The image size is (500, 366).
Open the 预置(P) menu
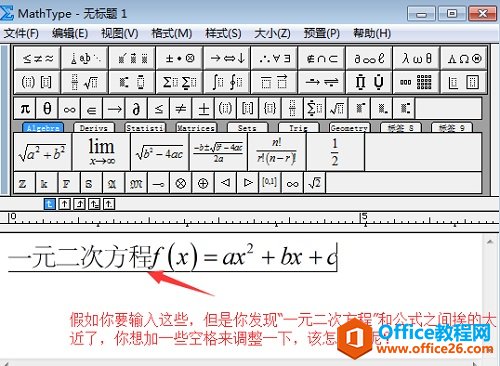322,33
